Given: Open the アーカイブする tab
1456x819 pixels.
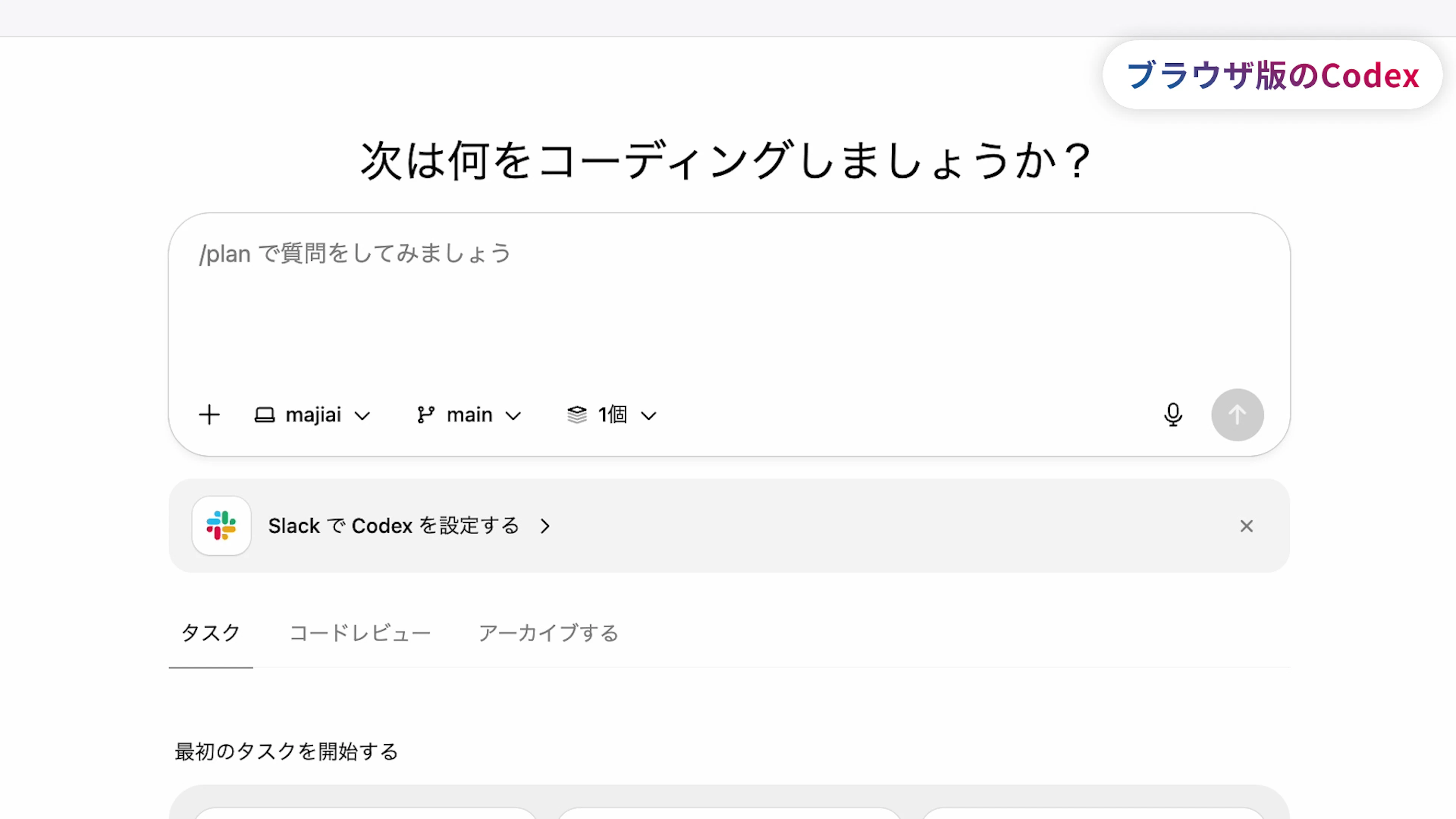Looking at the screenshot, I should pos(548,633).
